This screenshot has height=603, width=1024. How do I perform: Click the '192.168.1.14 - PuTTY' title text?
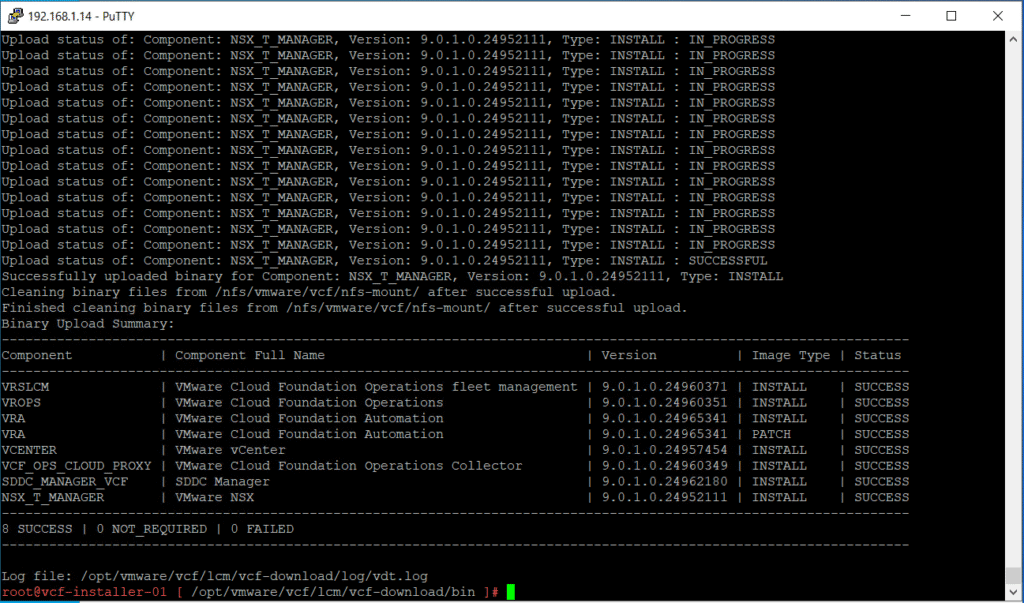(81, 16)
